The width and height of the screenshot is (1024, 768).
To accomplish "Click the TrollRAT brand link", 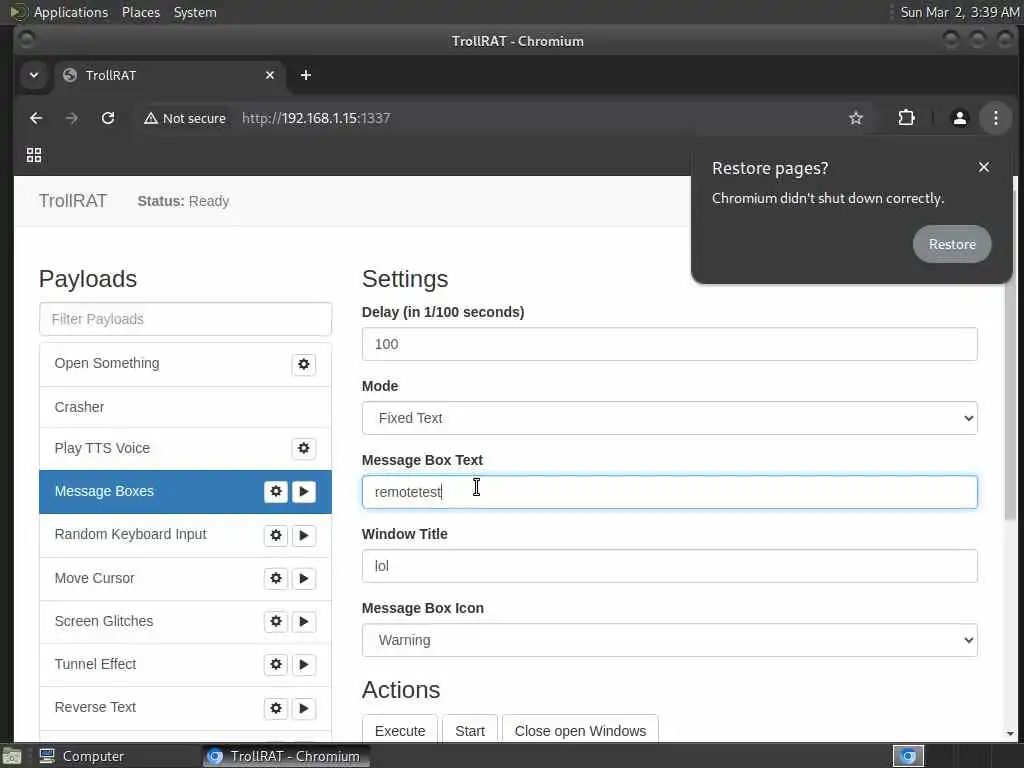I will [72, 200].
